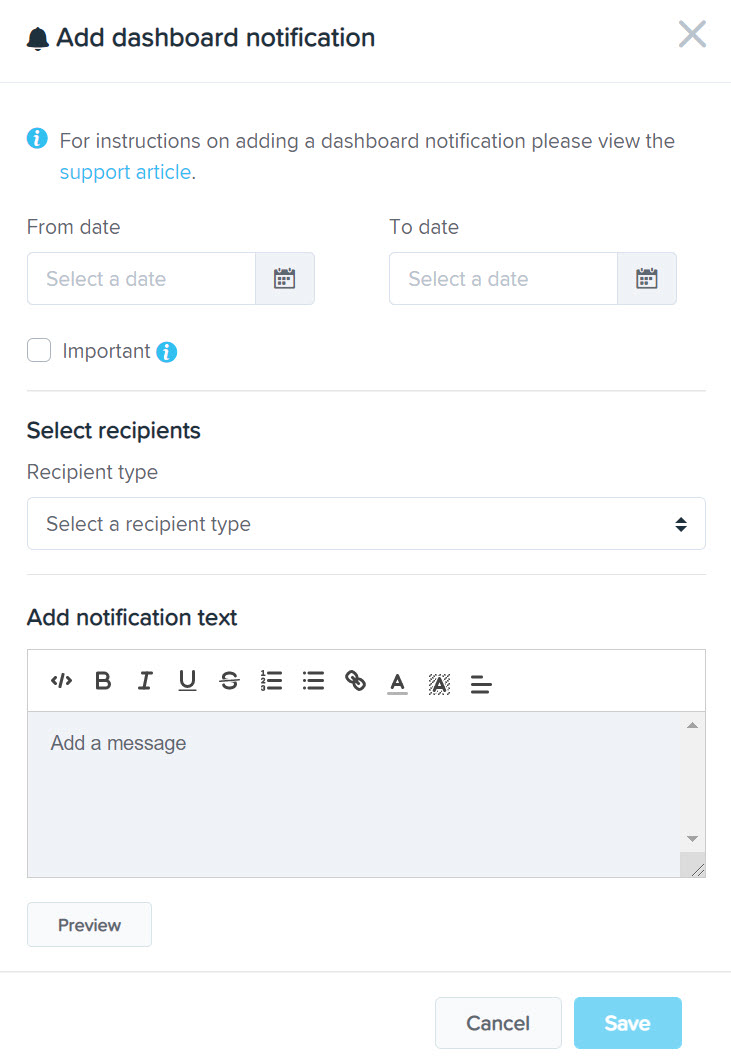Expand the Recipient type dropdown
Image resolution: width=731 pixels, height=1061 pixels.
tap(366, 524)
